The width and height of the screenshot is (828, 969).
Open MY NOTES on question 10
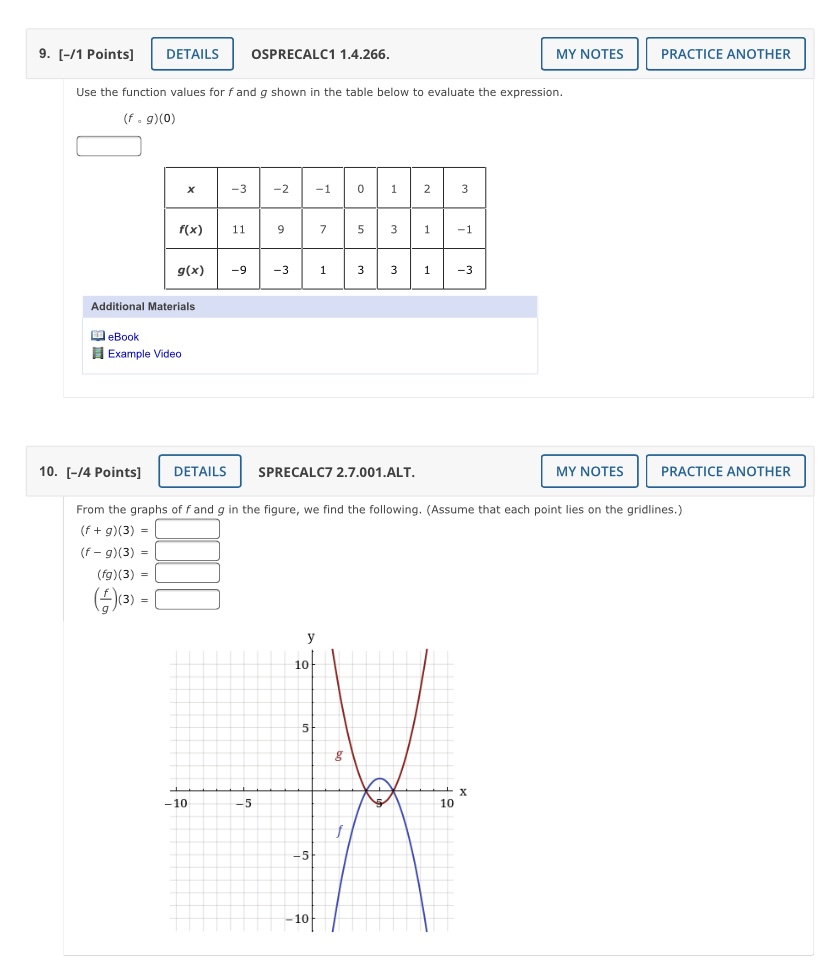[589, 471]
